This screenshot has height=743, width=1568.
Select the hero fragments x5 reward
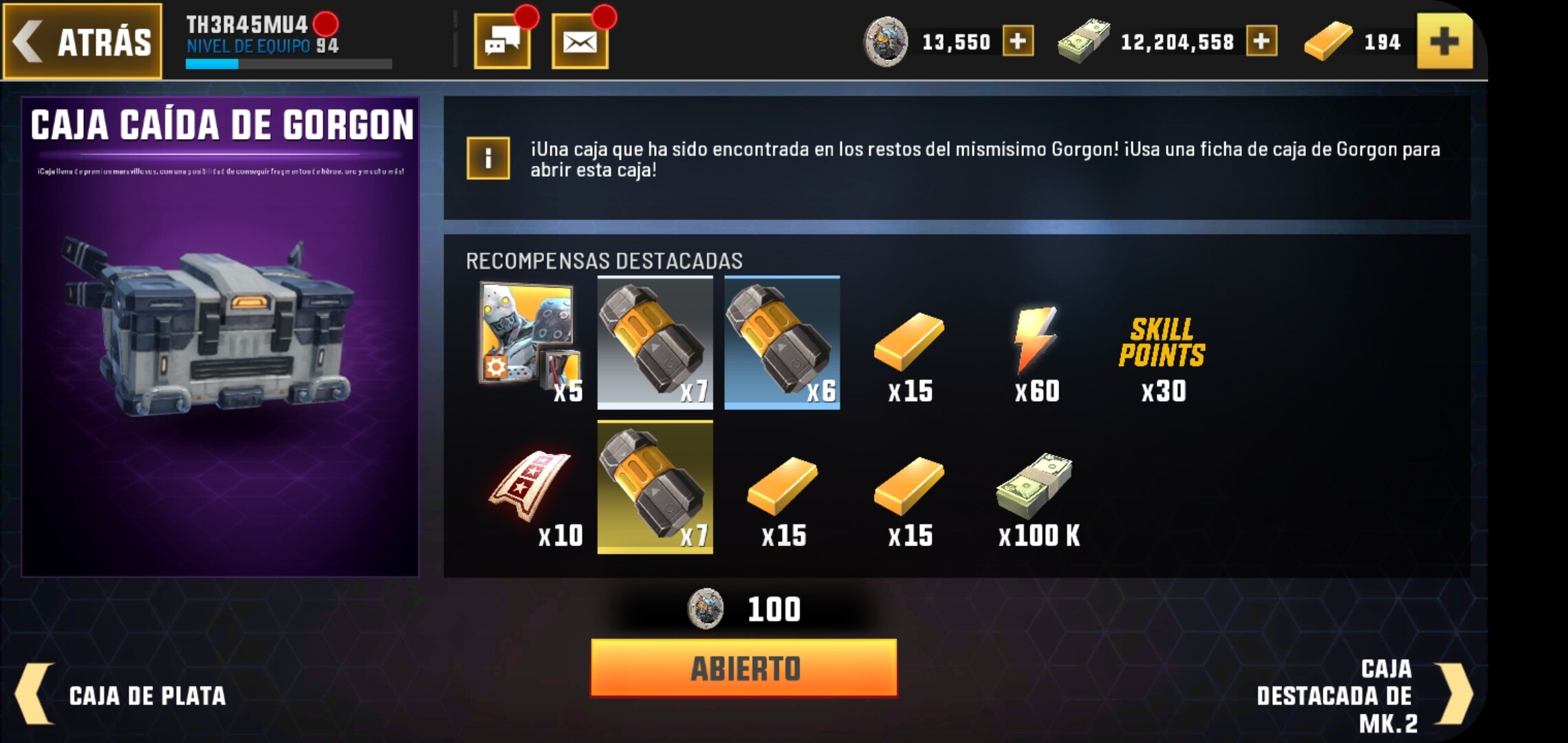click(530, 343)
